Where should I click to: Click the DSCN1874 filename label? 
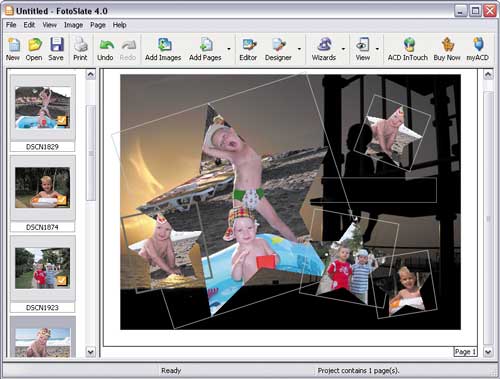[42, 227]
